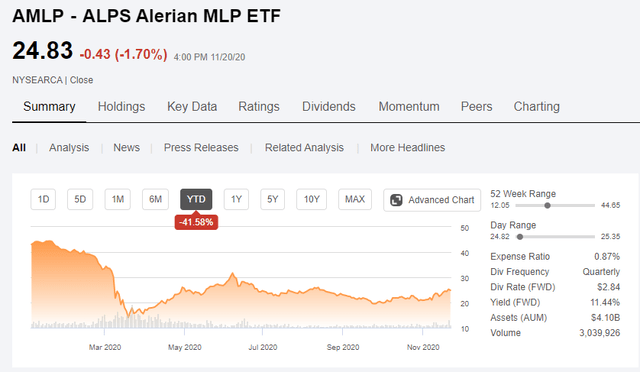Go to the Key Data tab
This screenshot has width=640, height=372.
click(192, 107)
